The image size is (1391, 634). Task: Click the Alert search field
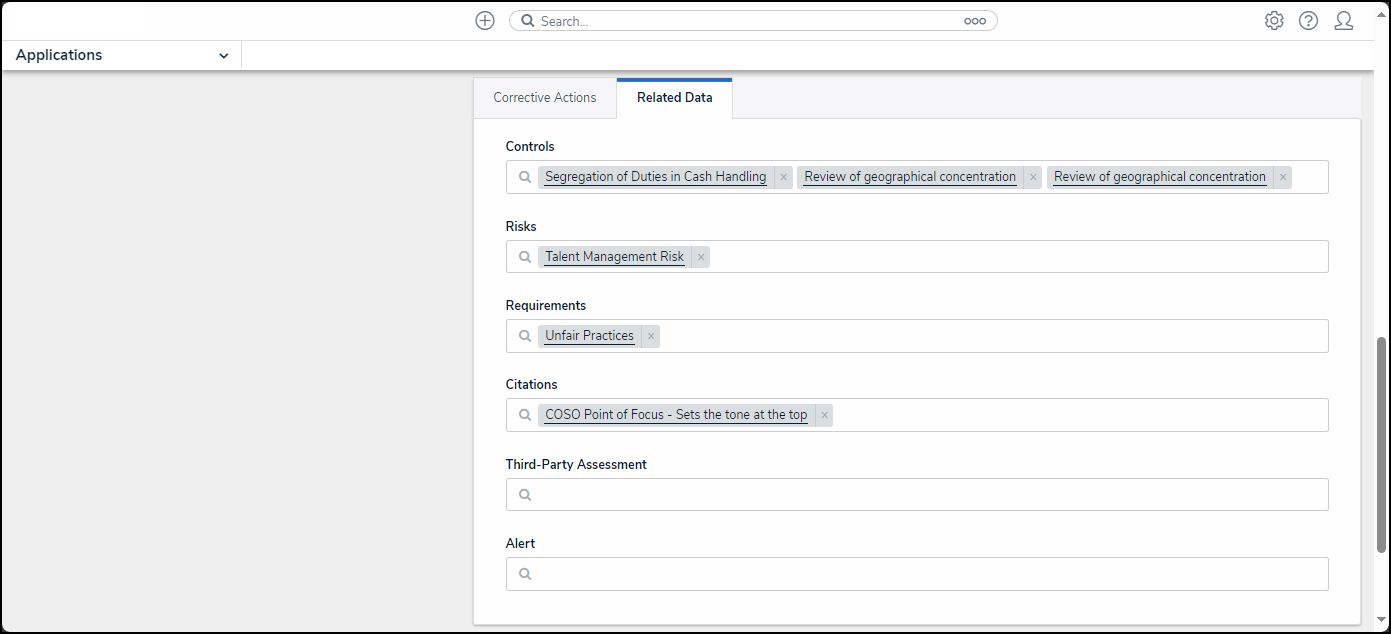tap(930, 574)
